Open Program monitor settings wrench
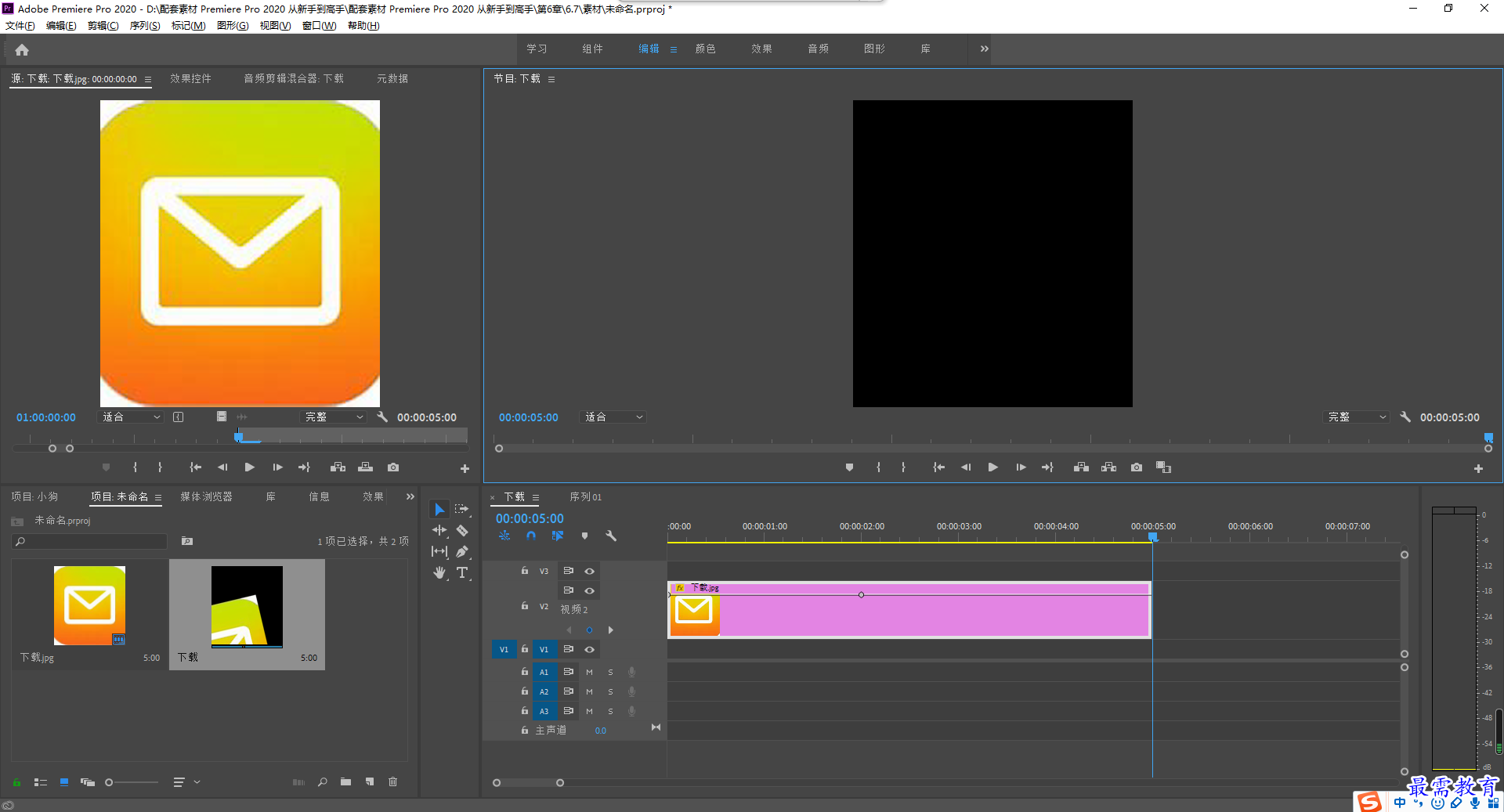Image resolution: width=1504 pixels, height=812 pixels. pos(1405,417)
